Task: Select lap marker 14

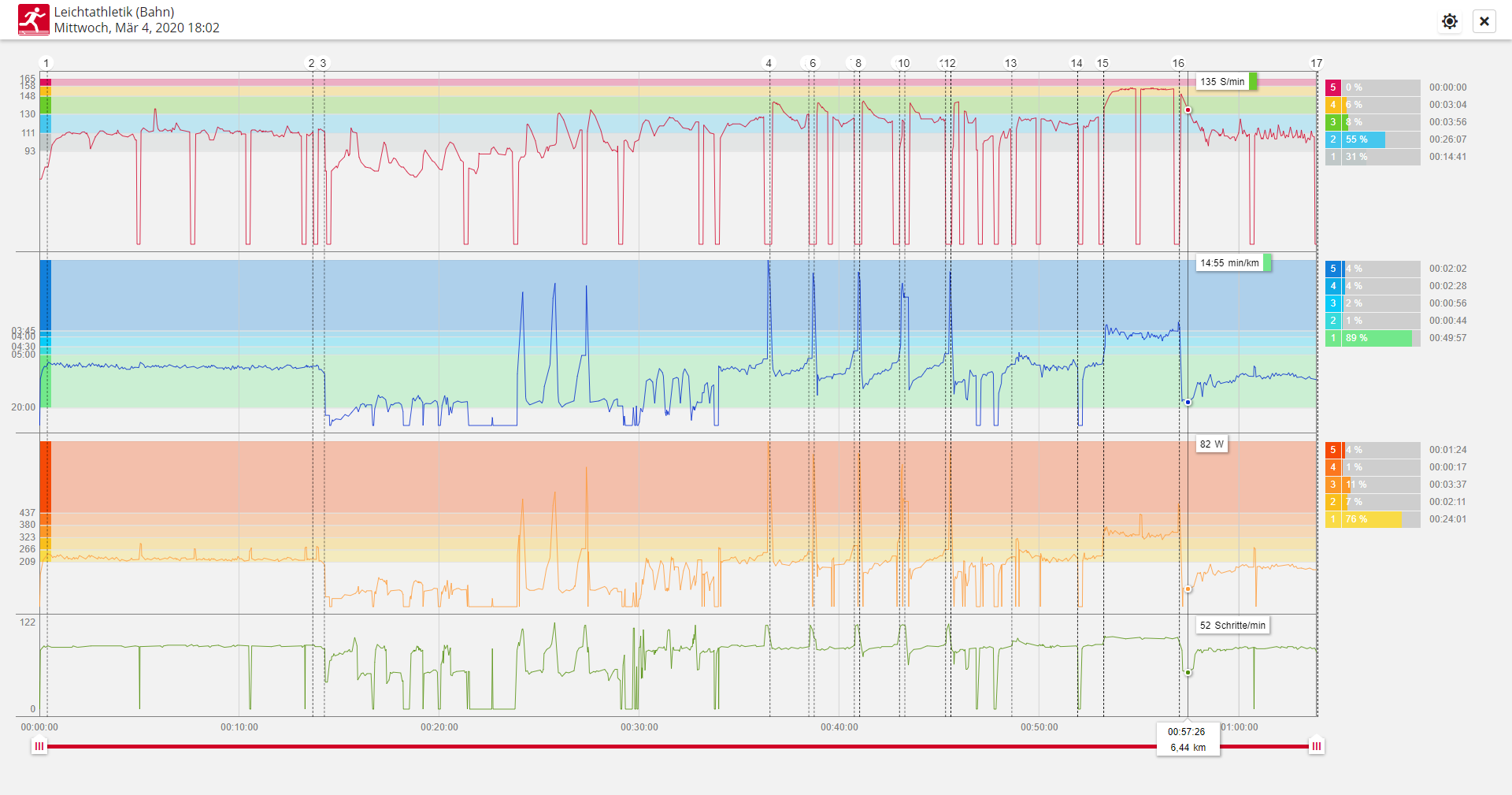Action: click(x=1077, y=63)
